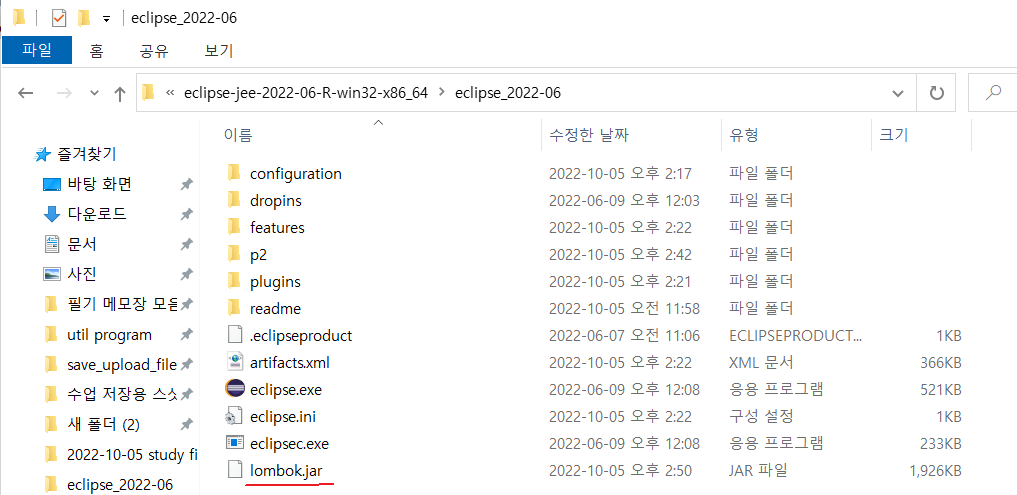Sort by the 이름 column header
This screenshot has height=495, width=1017.
click(238, 135)
